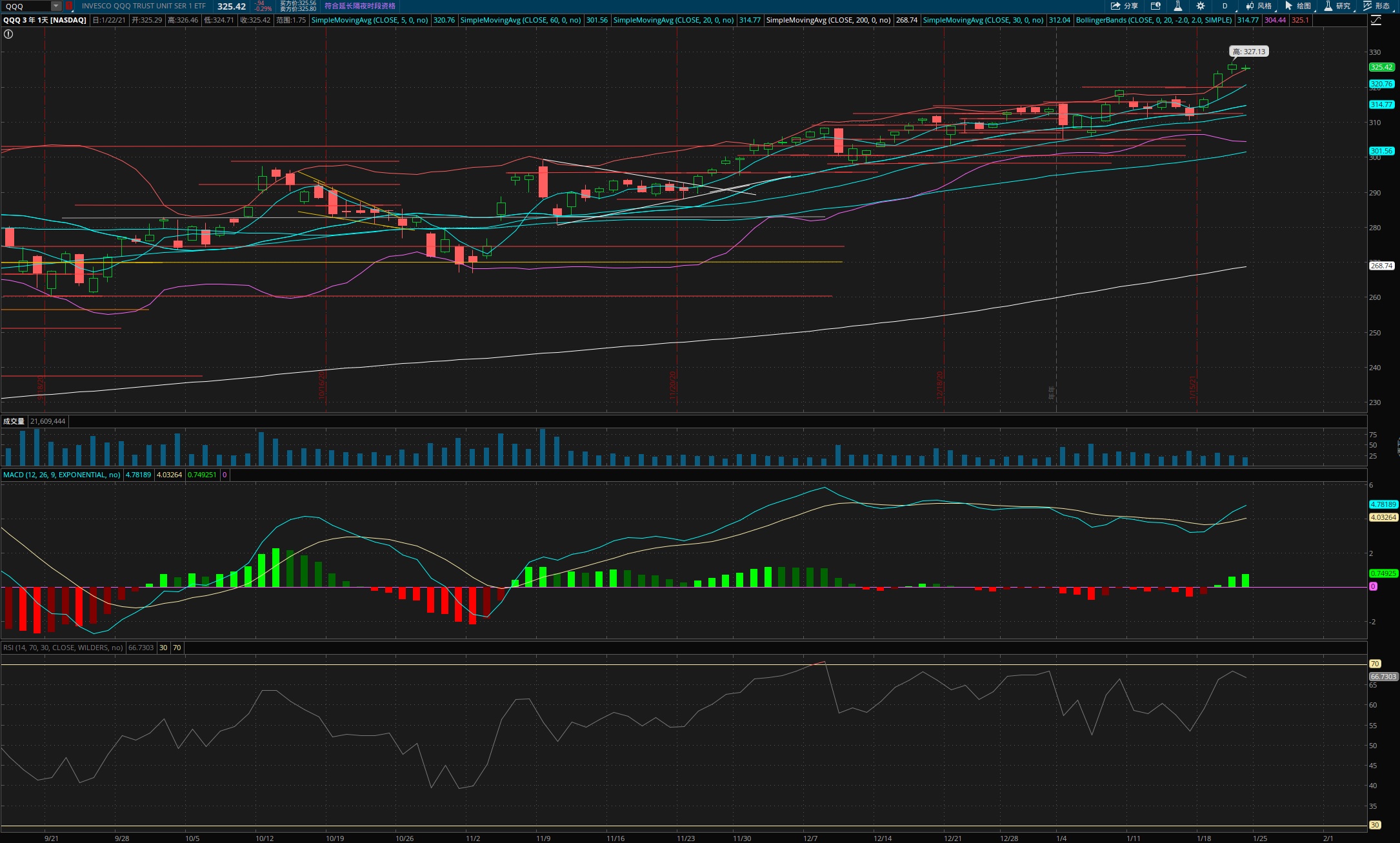Open the 形态 patterns menu
The height and width of the screenshot is (843, 1400).
[1377, 6]
